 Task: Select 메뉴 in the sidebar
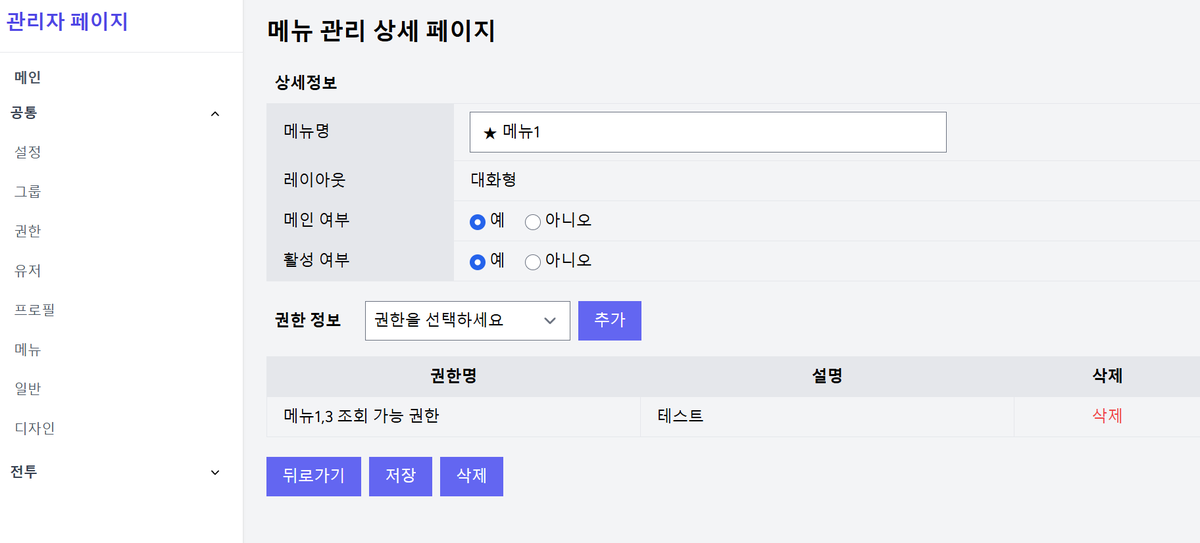(28, 349)
